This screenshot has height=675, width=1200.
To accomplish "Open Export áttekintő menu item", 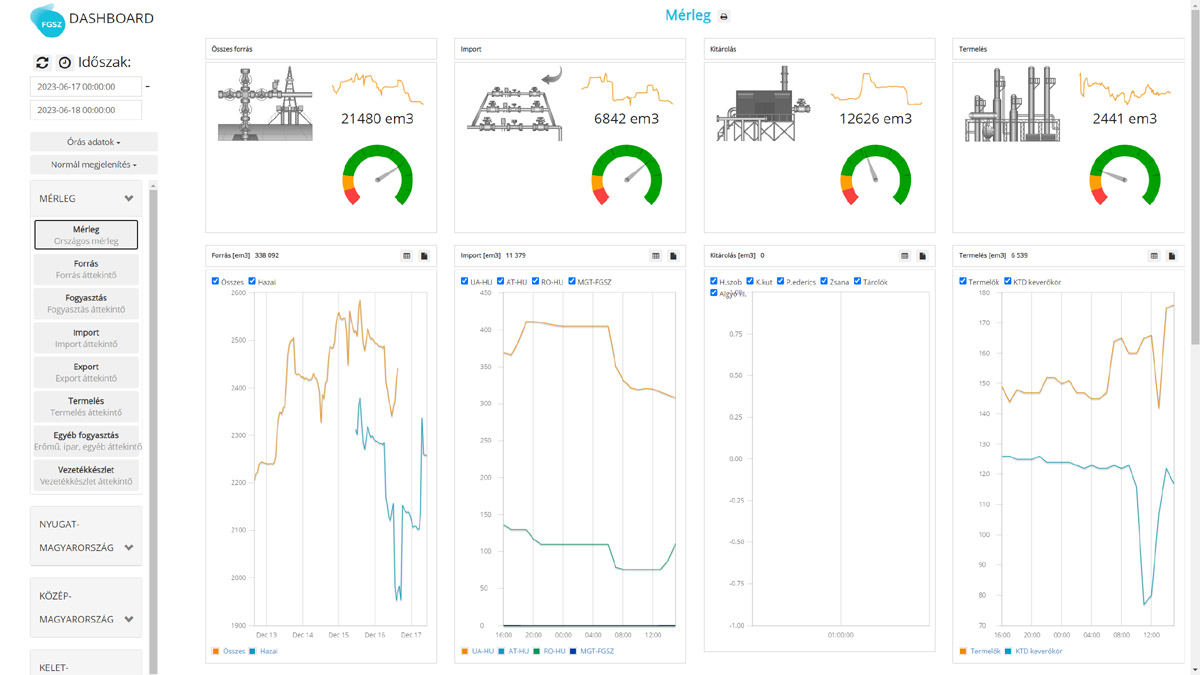I will [86, 372].
